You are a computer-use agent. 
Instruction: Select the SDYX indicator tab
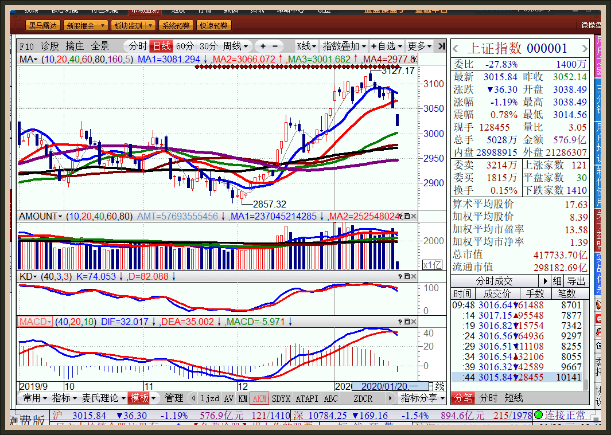281,398
